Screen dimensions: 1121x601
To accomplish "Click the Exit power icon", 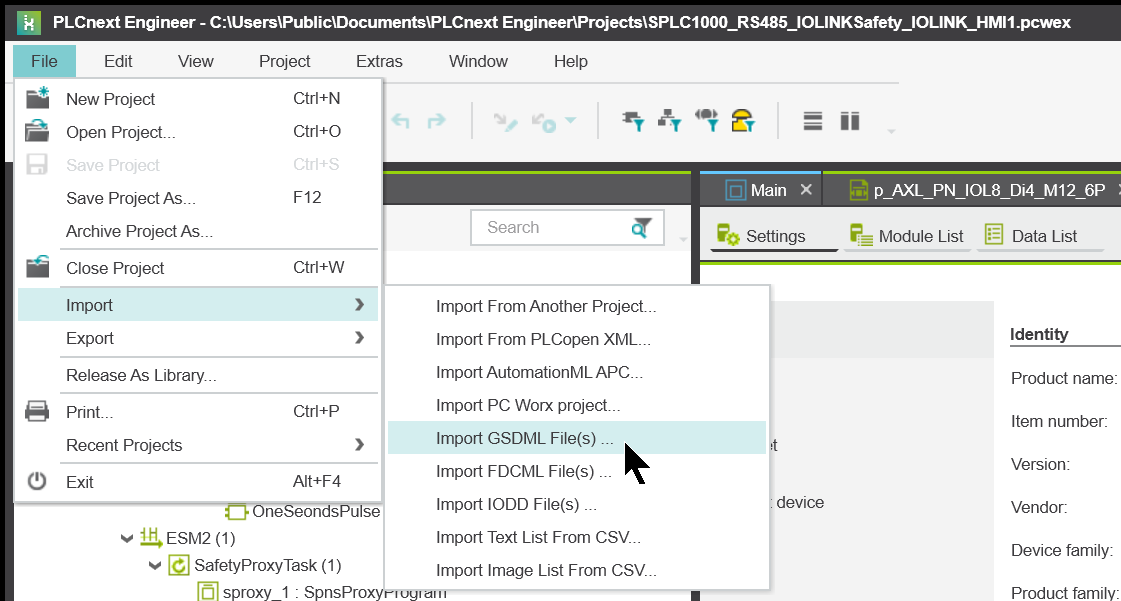I will (x=37, y=481).
